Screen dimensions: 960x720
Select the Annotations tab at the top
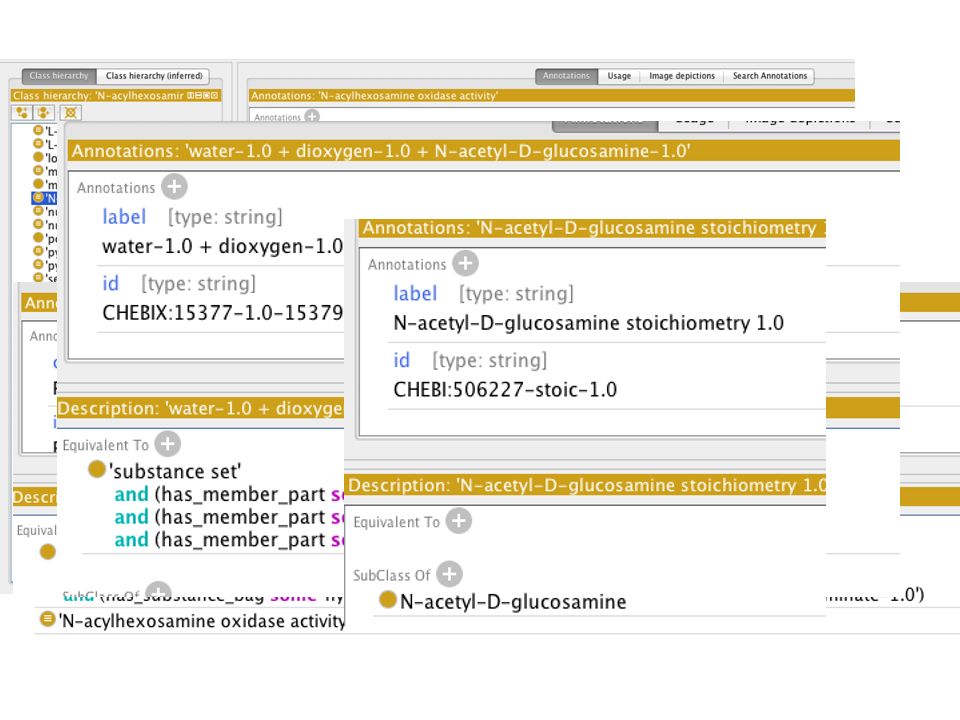(x=566, y=76)
